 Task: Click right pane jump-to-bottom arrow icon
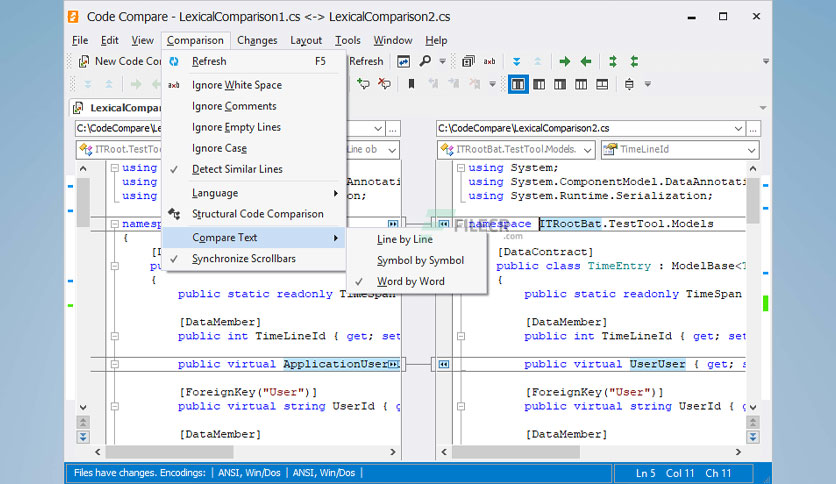pos(753,437)
